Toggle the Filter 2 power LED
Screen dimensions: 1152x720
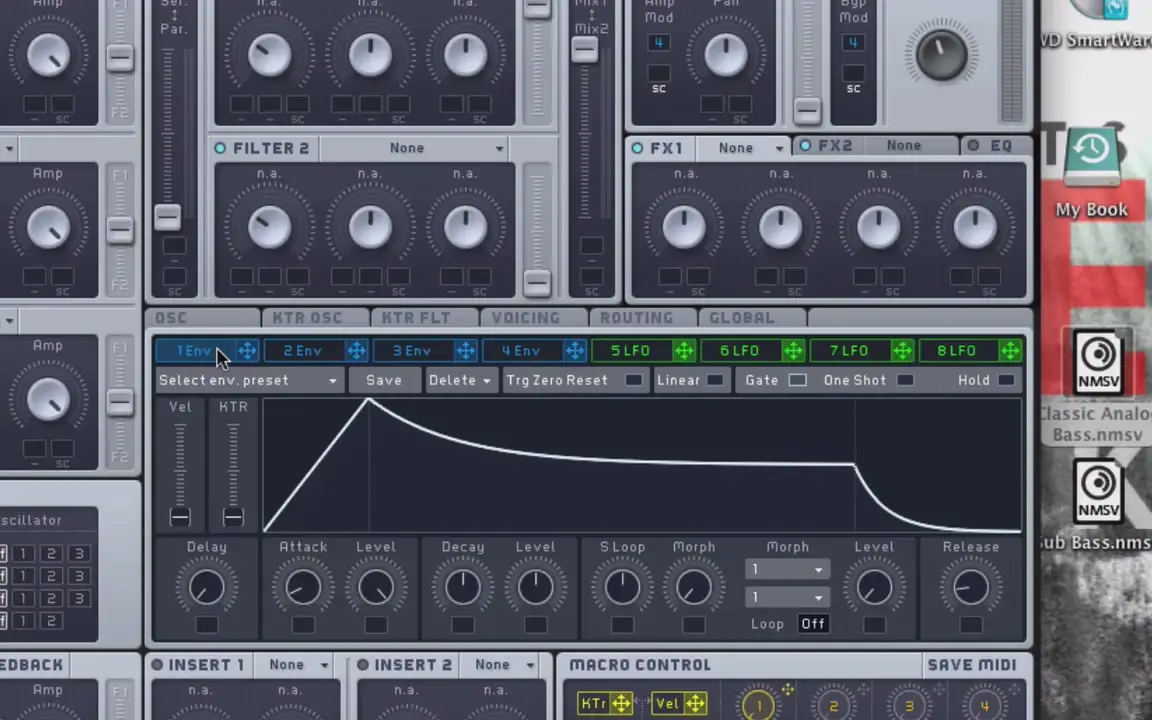(x=220, y=148)
